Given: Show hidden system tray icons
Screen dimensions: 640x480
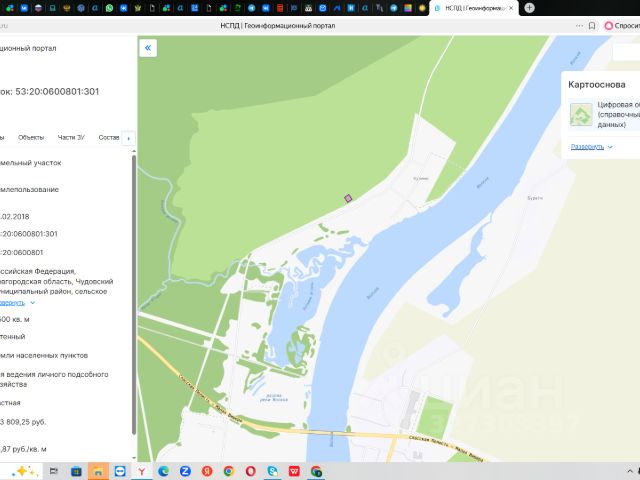Looking at the screenshot, I should (630, 471).
